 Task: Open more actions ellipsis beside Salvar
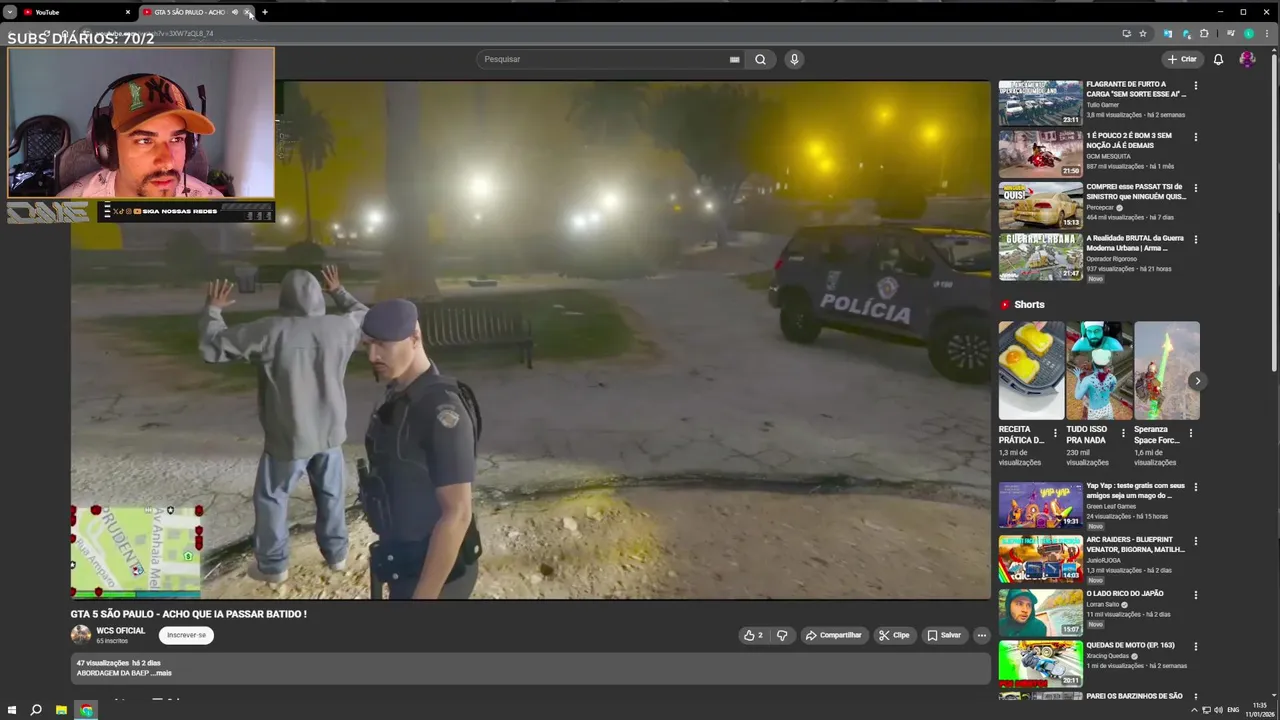click(981, 635)
